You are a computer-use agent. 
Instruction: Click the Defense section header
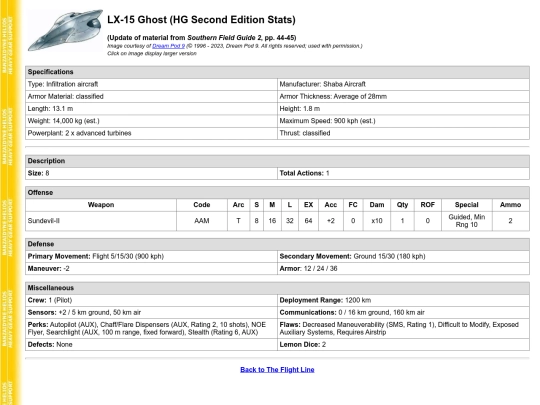tap(277, 244)
